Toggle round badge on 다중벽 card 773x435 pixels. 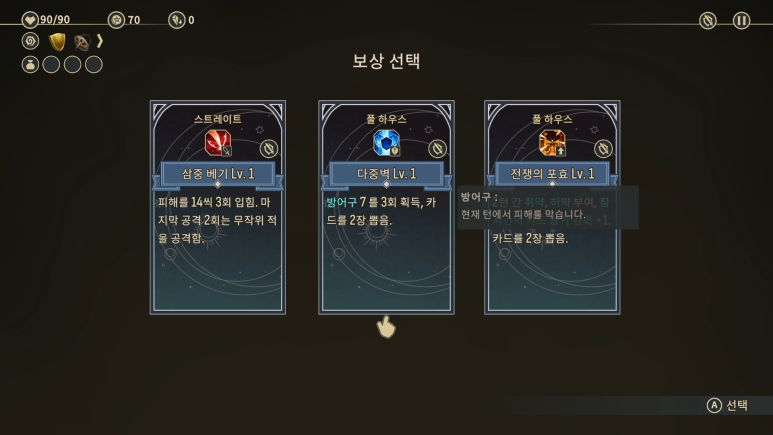[x=437, y=148]
